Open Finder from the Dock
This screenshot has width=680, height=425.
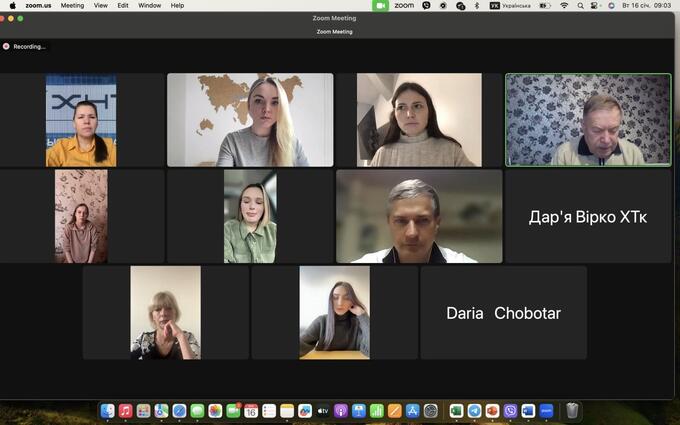108,411
